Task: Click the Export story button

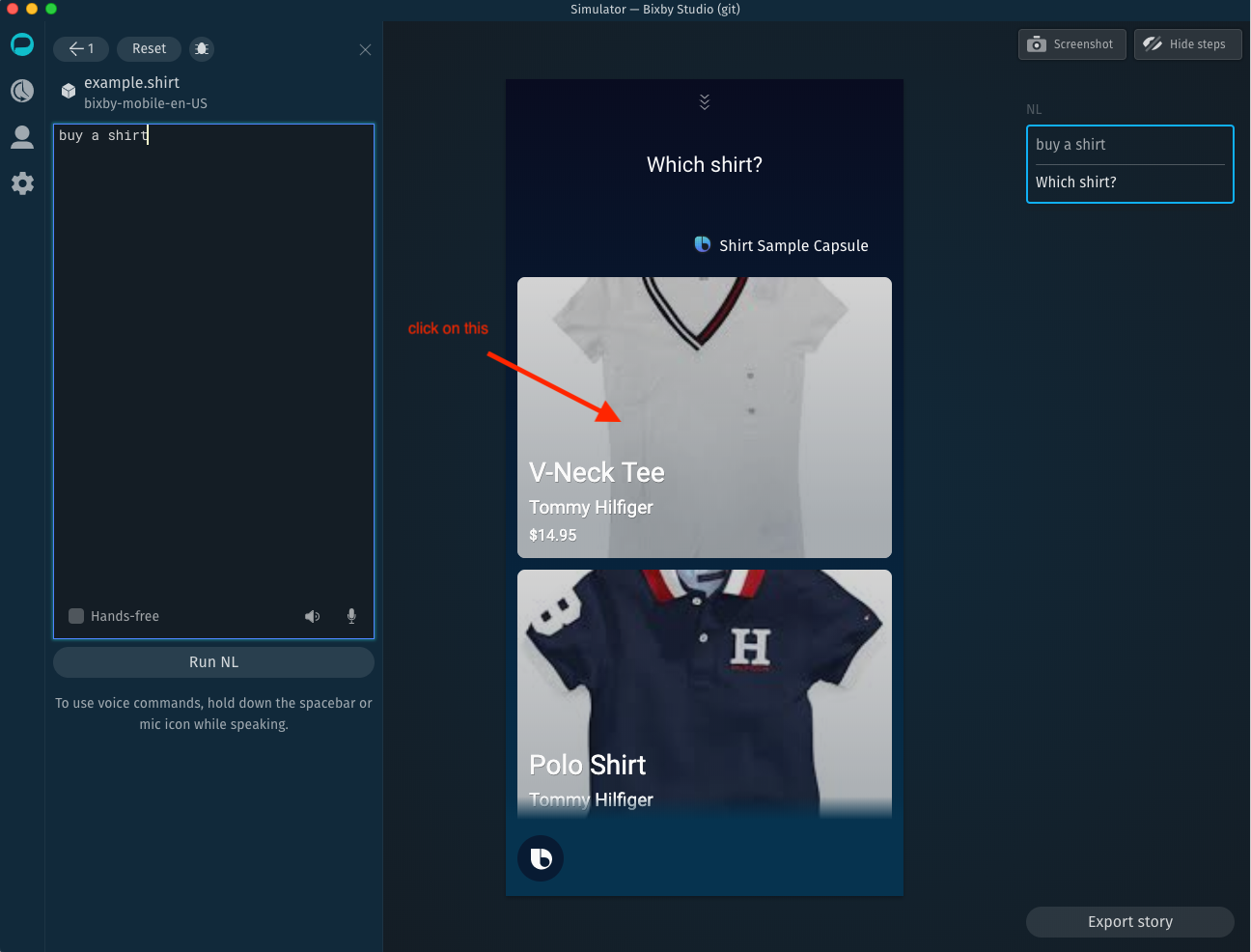Action: click(x=1130, y=922)
